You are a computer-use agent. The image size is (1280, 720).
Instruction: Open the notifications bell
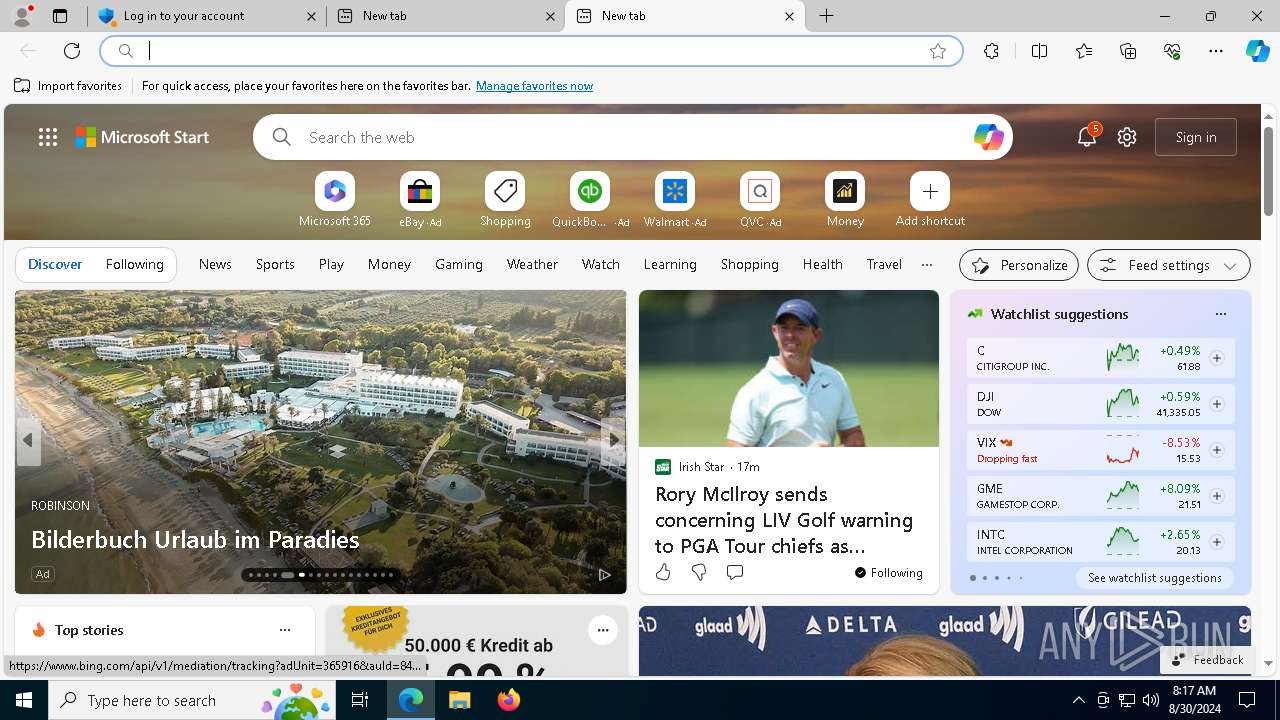pyautogui.click(x=1087, y=137)
